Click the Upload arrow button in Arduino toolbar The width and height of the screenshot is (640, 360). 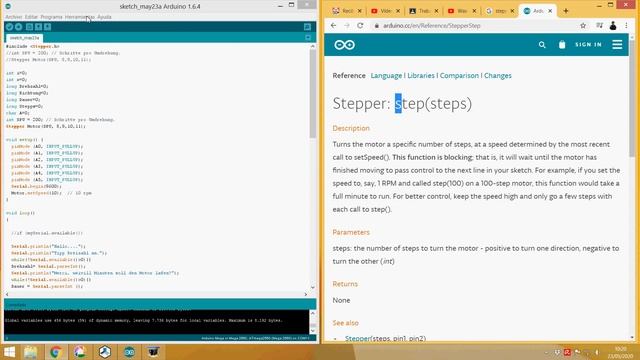(x=18, y=27)
